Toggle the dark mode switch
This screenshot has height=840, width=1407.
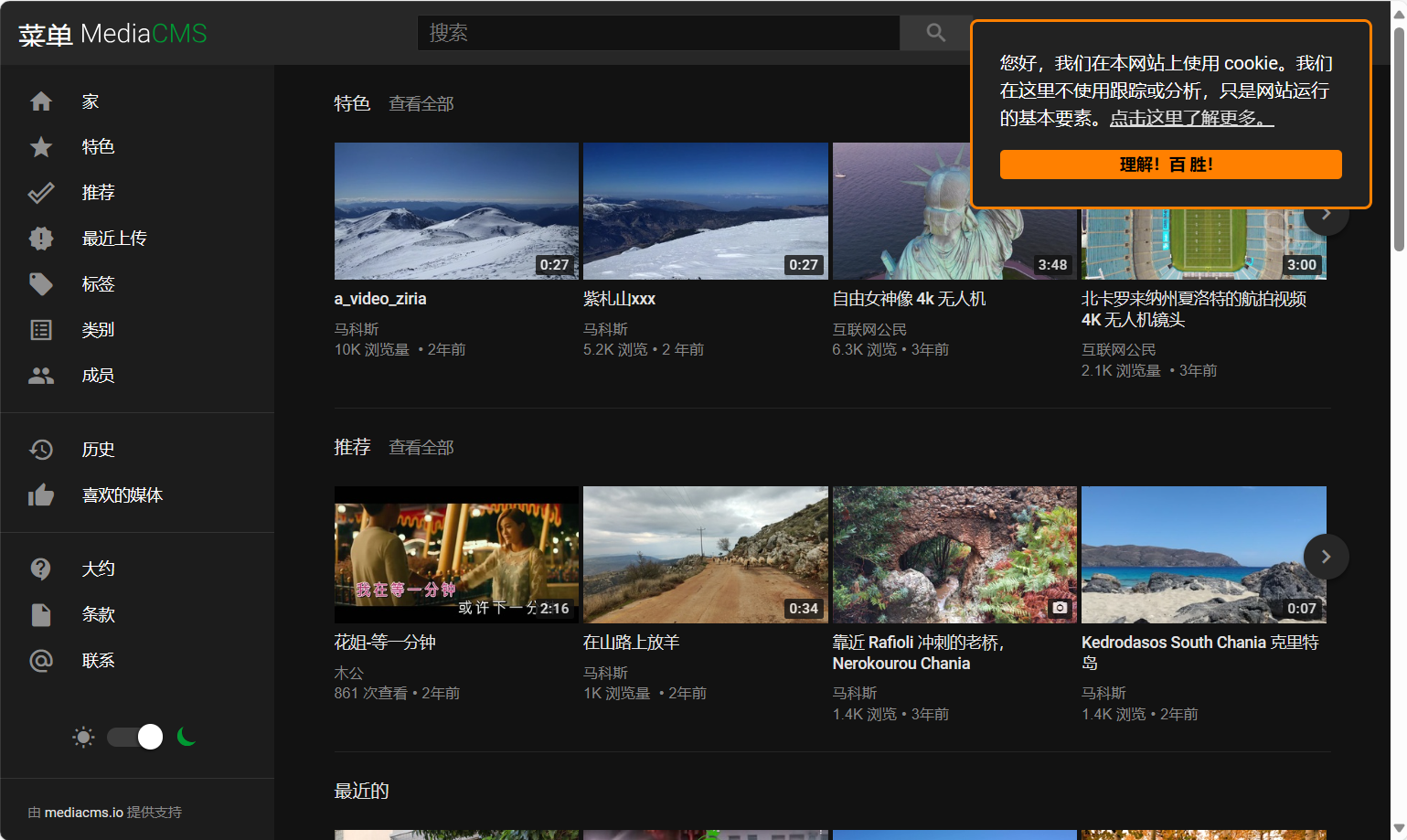[135, 737]
